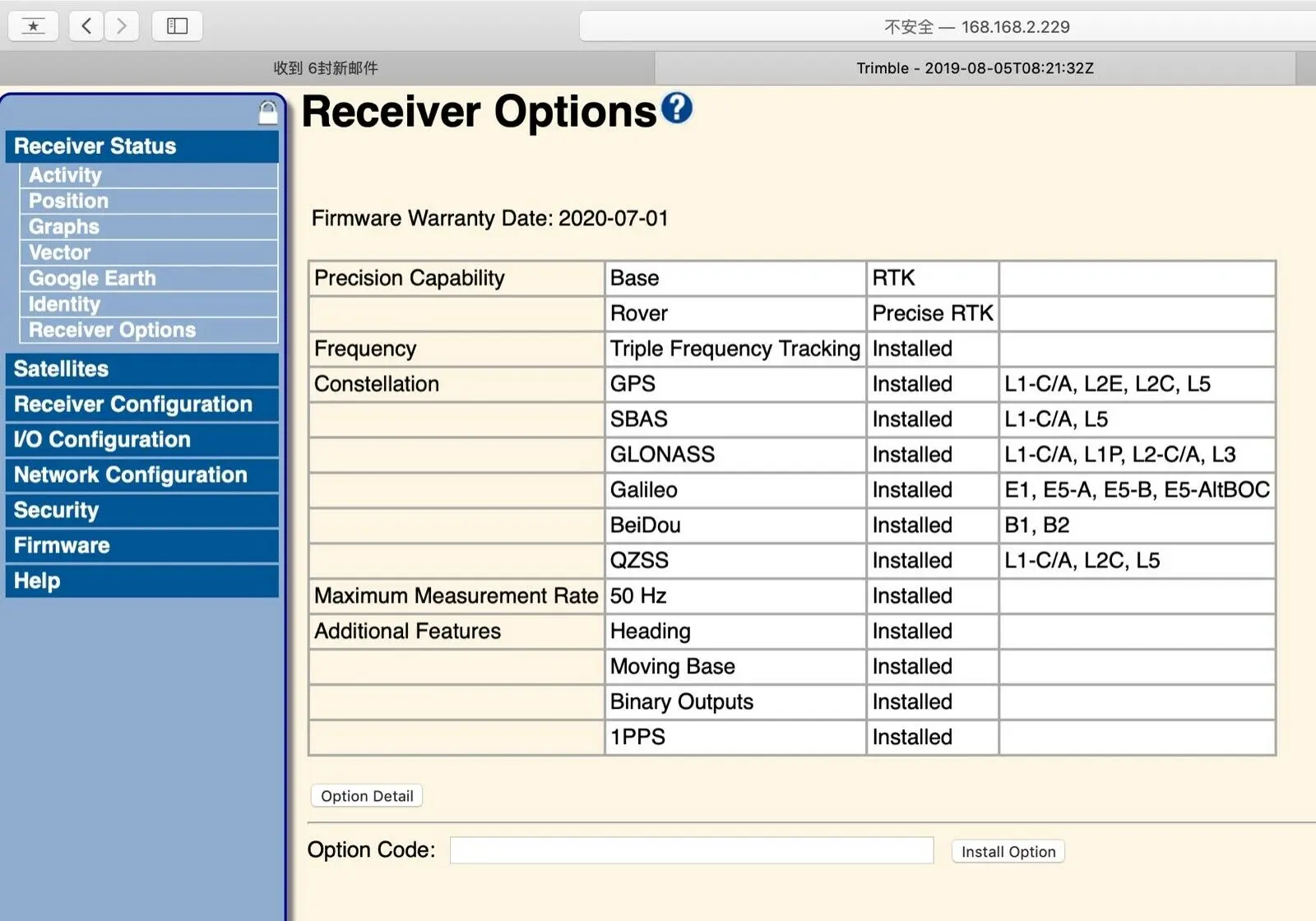The width and height of the screenshot is (1316, 921).
Task: Open the Graphs page
Action: point(148,227)
